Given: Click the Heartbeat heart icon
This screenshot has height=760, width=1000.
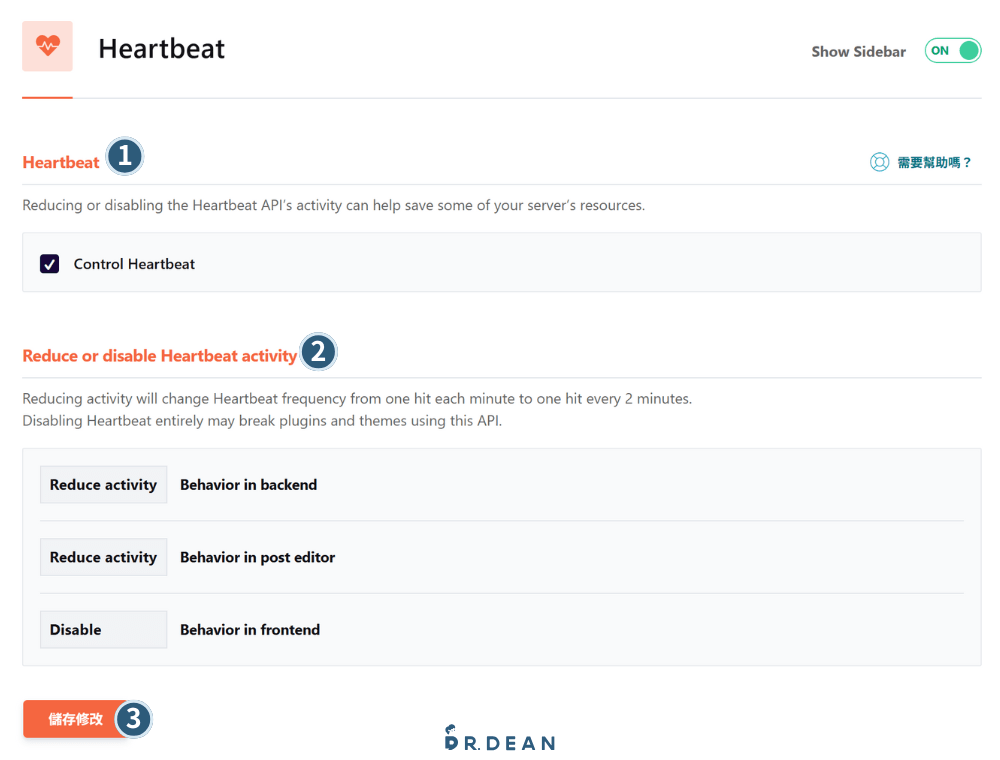Looking at the screenshot, I should click(47, 46).
